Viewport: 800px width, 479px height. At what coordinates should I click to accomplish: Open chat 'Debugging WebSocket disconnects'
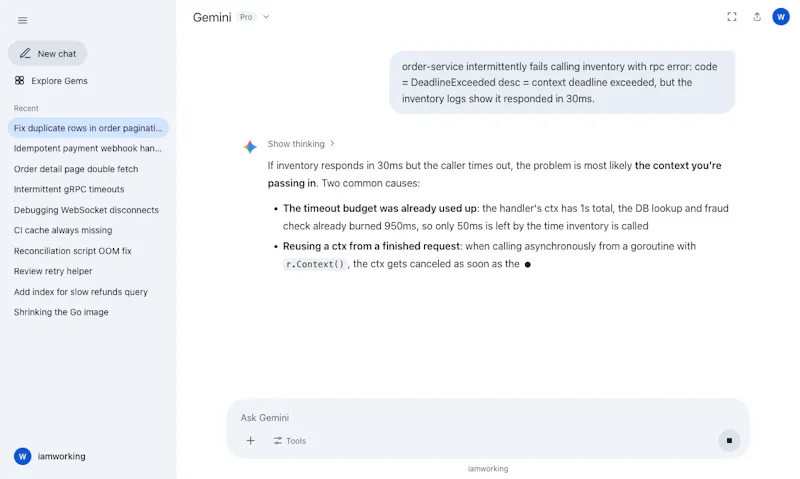click(x=88, y=210)
